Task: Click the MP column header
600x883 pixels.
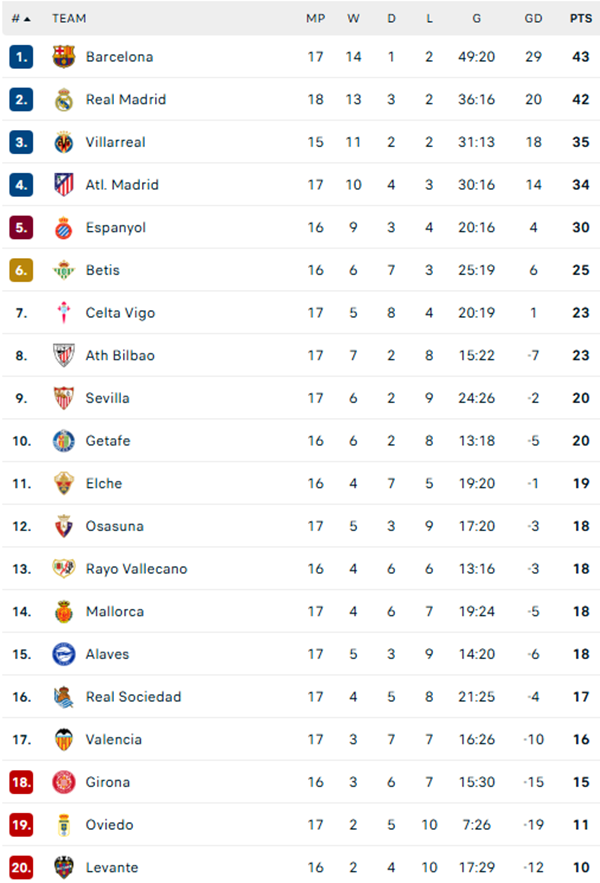Action: point(315,18)
